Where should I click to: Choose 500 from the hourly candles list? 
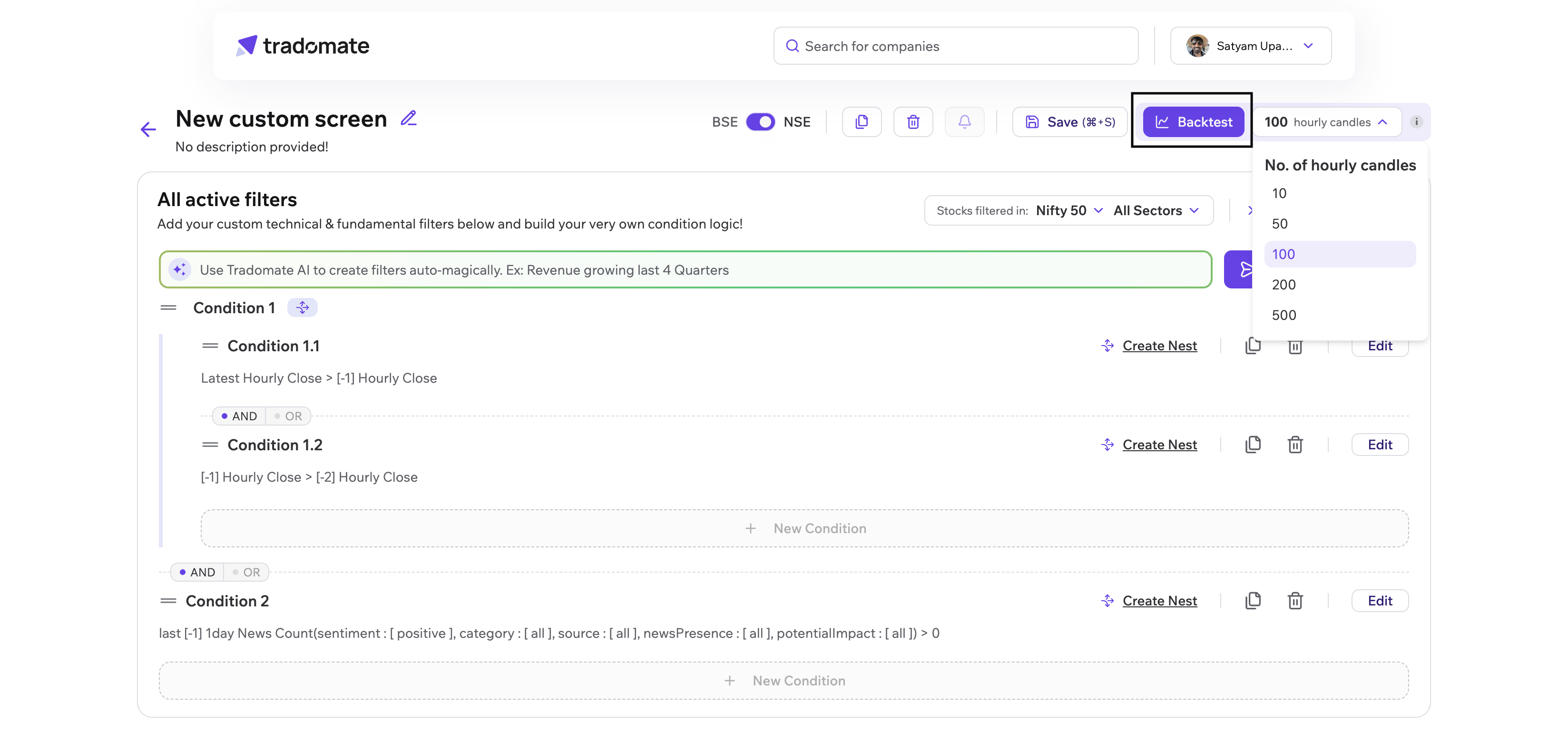click(x=1284, y=315)
